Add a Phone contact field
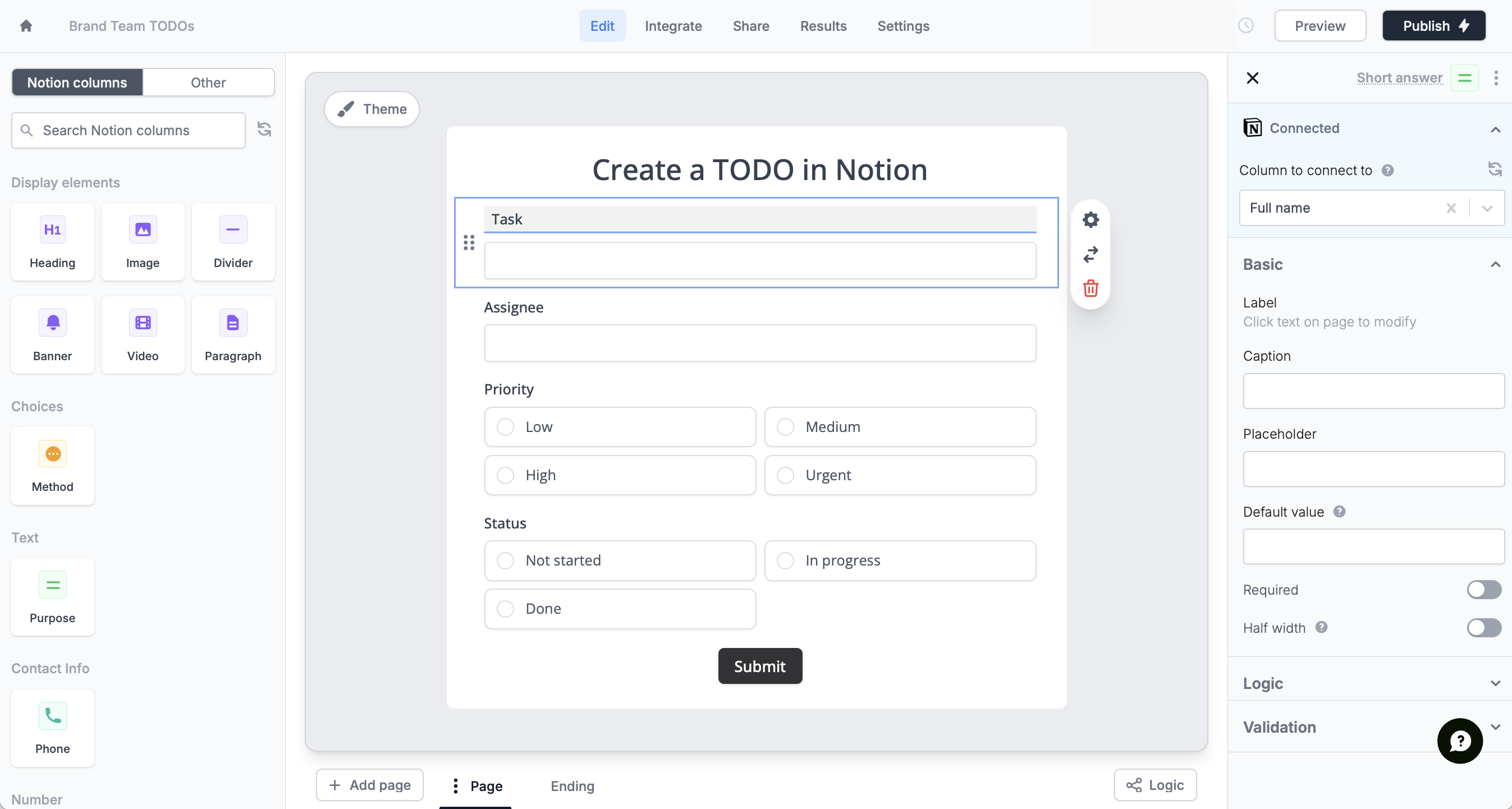 (52, 728)
